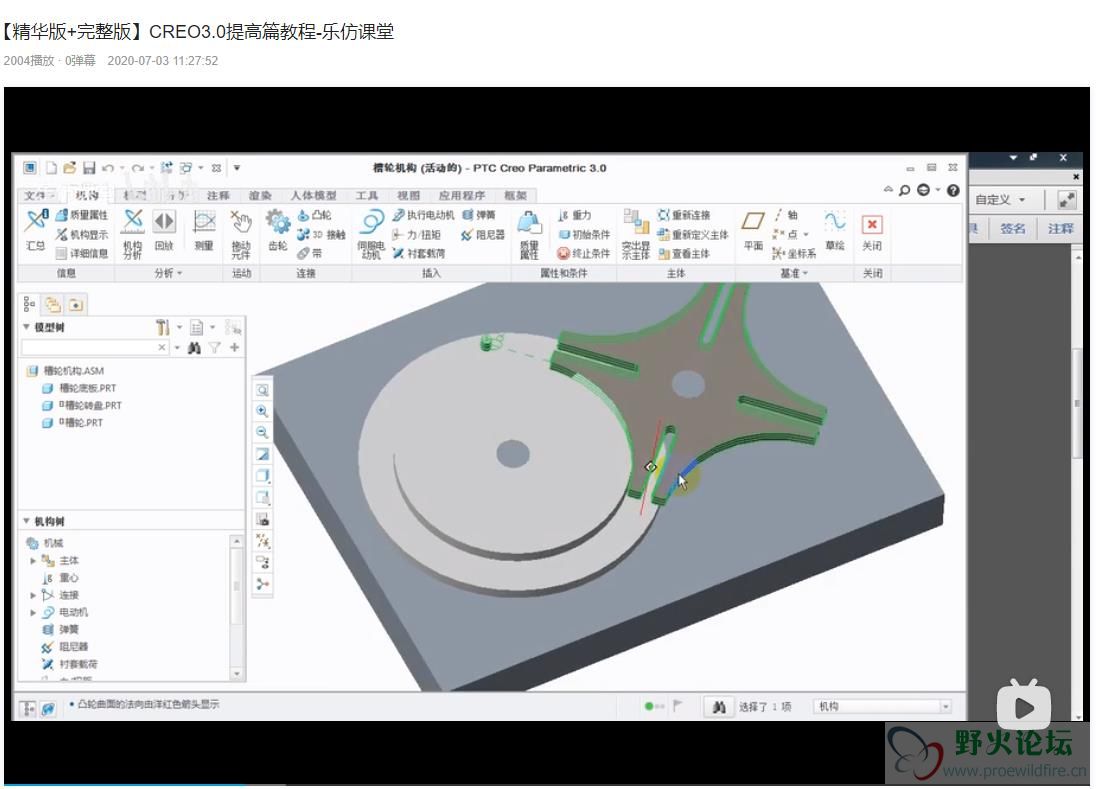Switch to the 人体模型 ribbon tab

pyautogui.click(x=313, y=196)
